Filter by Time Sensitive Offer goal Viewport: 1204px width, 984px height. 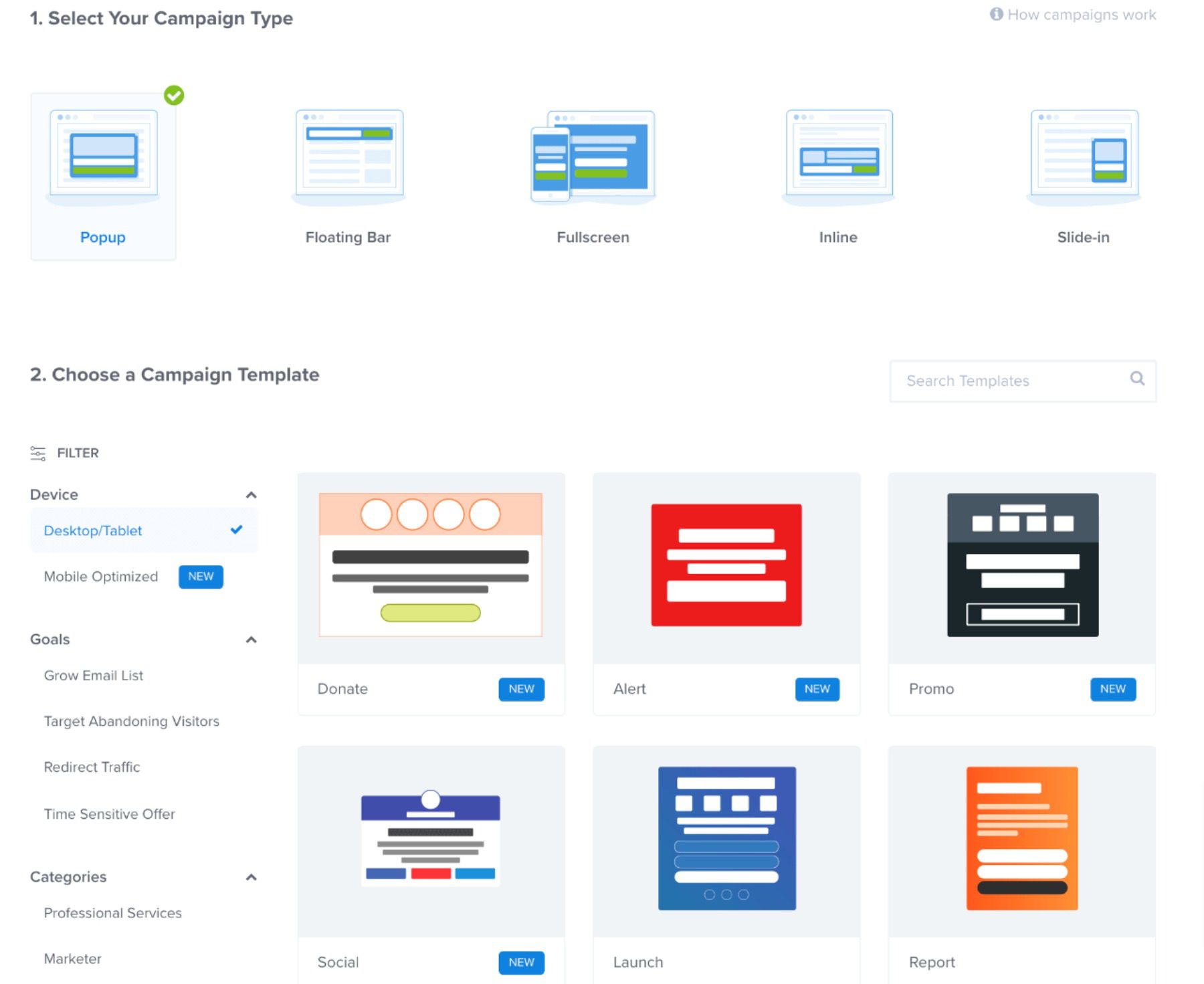[110, 814]
